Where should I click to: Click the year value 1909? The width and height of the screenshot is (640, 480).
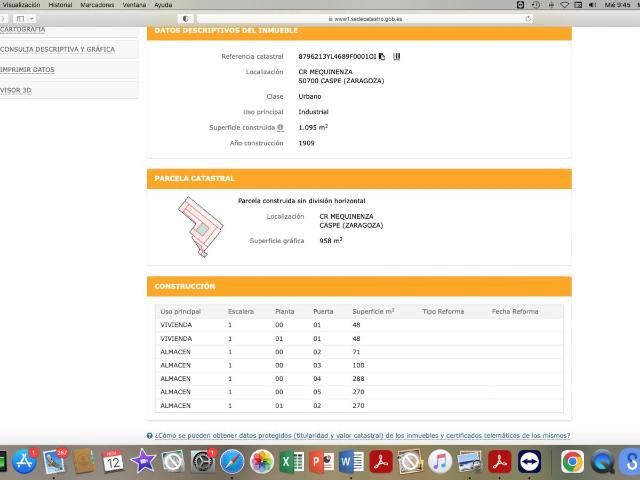click(306, 143)
